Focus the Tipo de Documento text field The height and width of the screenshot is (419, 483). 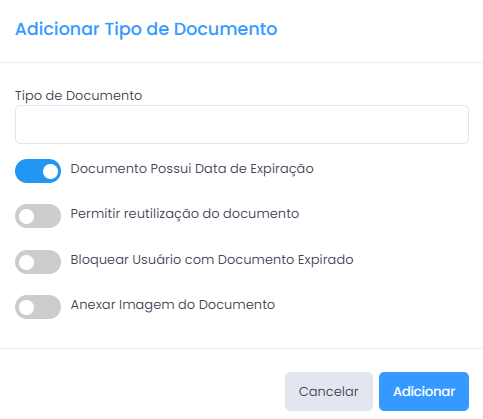pos(242,125)
